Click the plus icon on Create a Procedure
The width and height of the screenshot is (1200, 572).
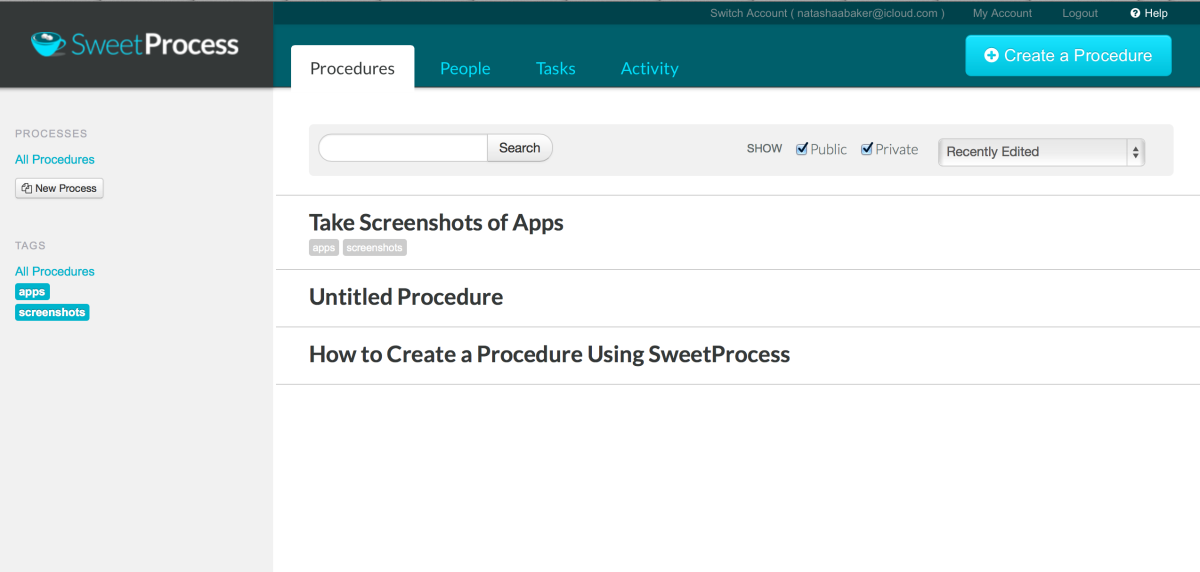(x=991, y=56)
